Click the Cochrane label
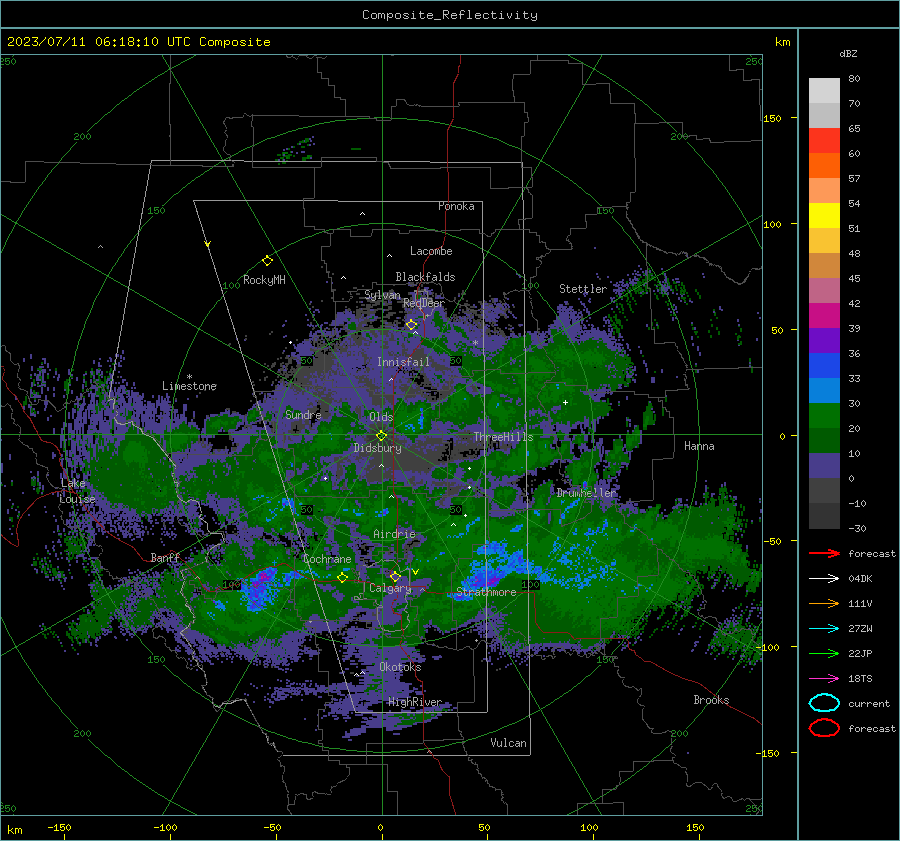Screen dimensions: 900x841 click(327, 559)
